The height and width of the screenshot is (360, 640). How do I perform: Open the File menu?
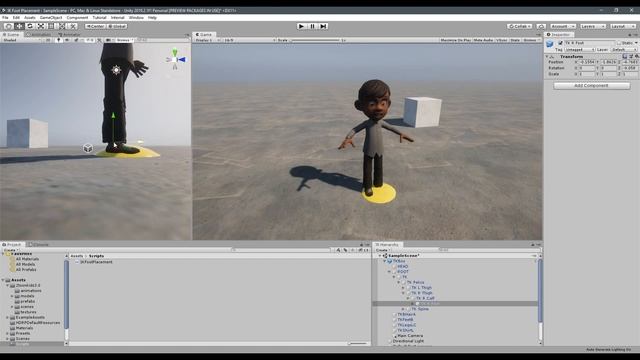tap(5, 18)
